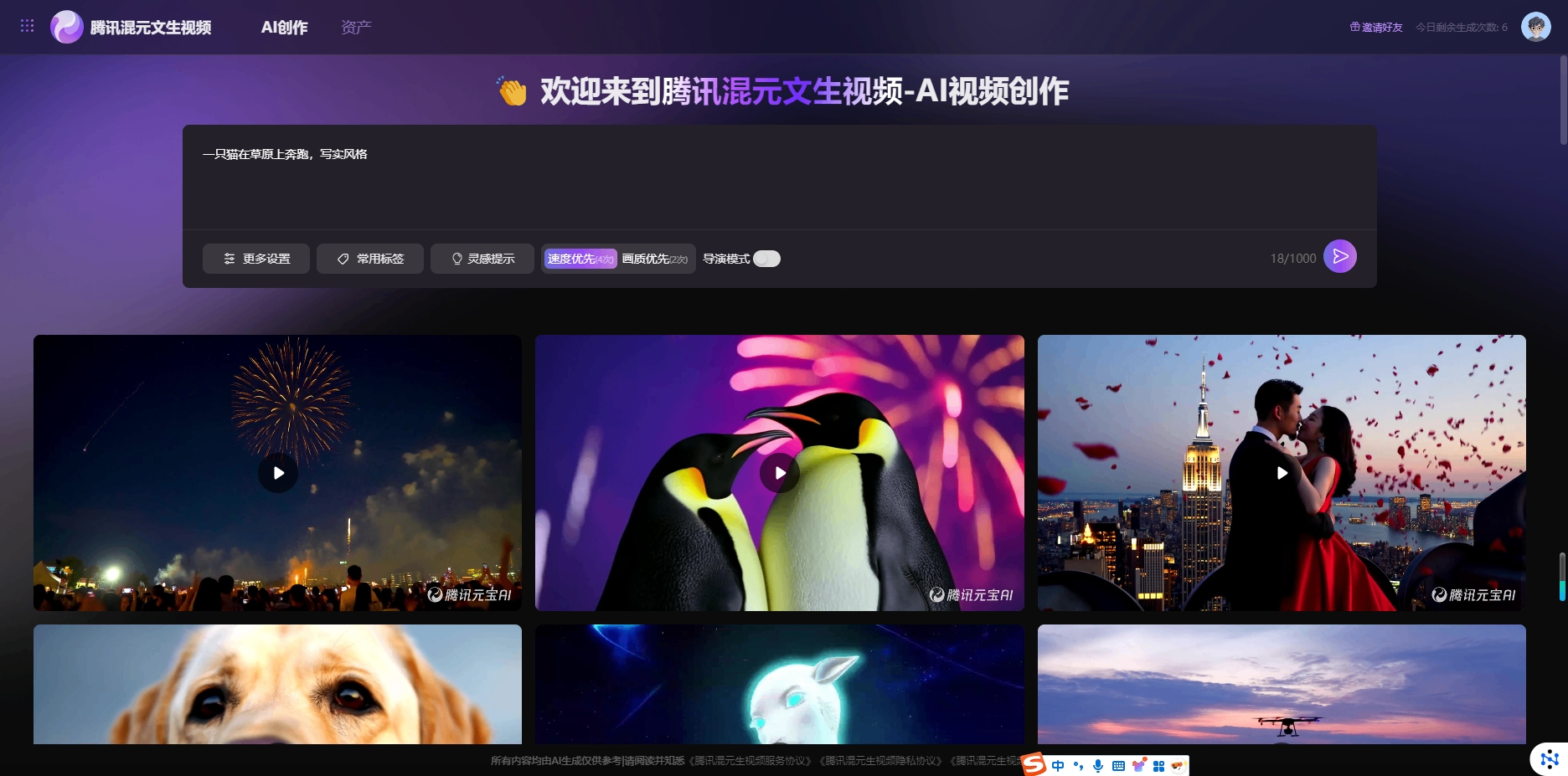Image resolution: width=1568 pixels, height=776 pixels.
Task: Open the IME soft keyboard icon
Action: pyautogui.click(x=1118, y=766)
